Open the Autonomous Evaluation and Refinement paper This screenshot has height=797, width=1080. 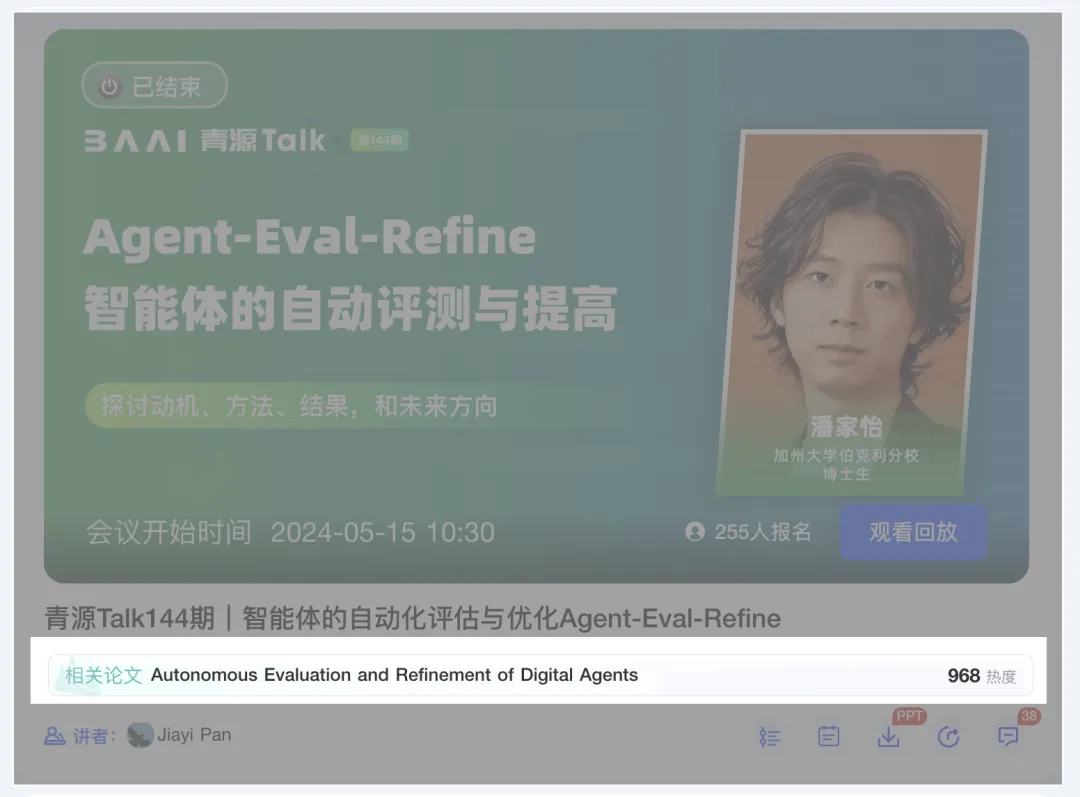394,675
